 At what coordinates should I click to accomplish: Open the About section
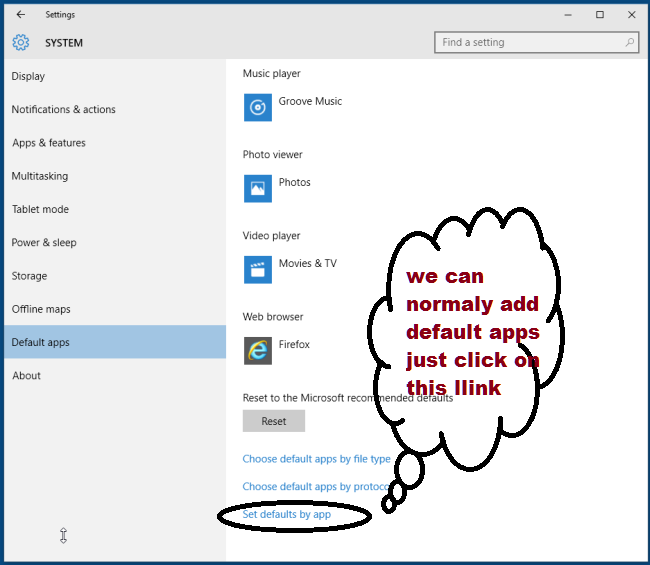(x=115, y=376)
